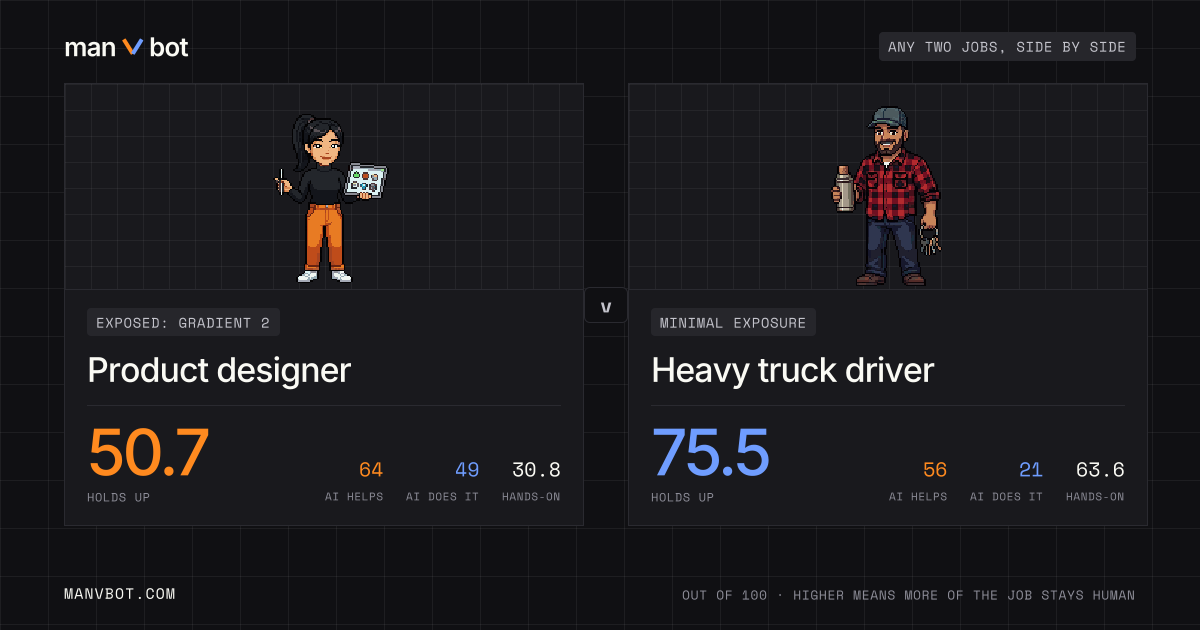Viewport: 1200px width, 630px height.
Task: Click the 'Minimal Exposure' tag
Action: [x=733, y=322]
